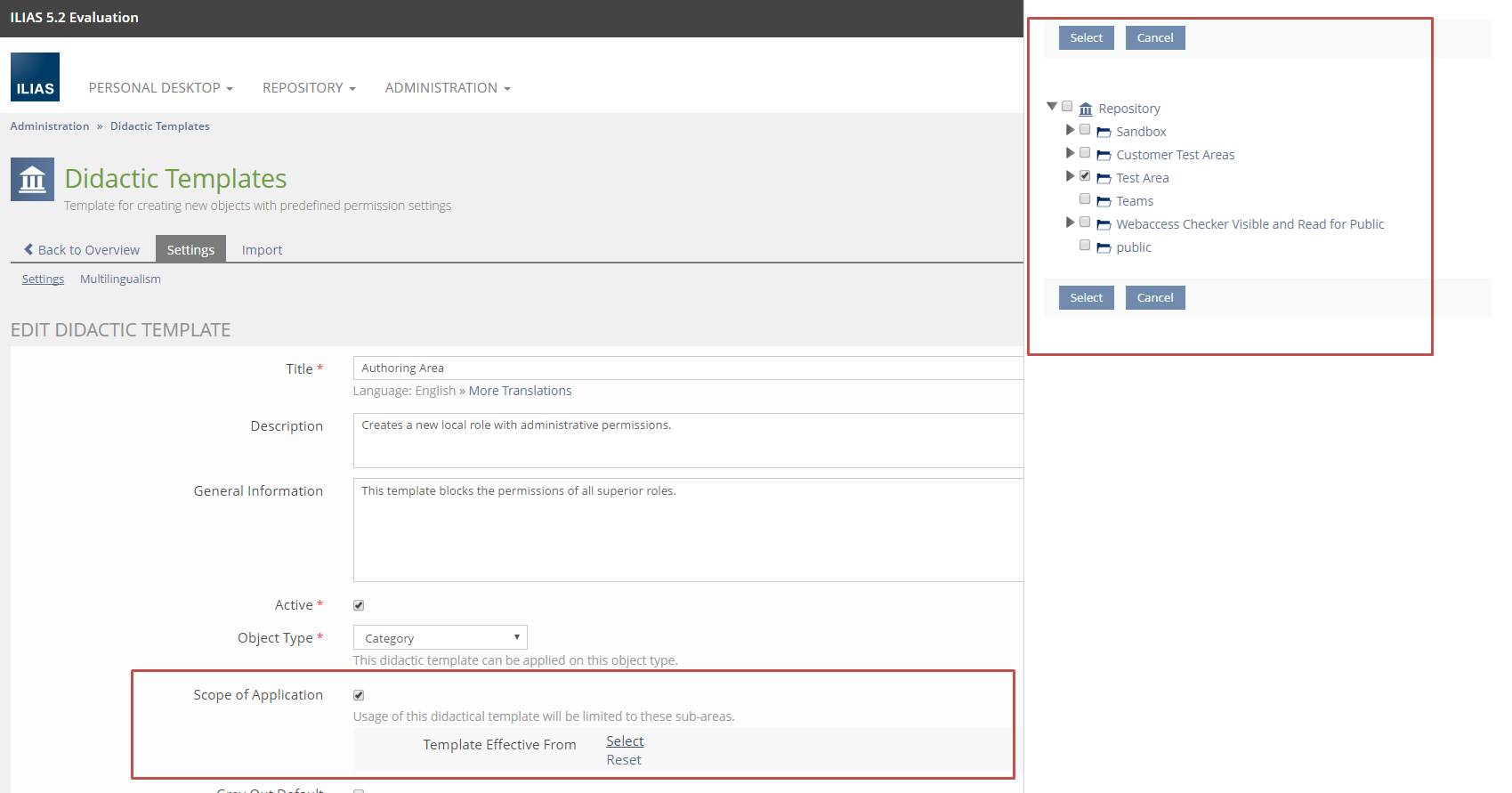
Task: Click the ILIAS logo icon
Action: pyautogui.click(x=35, y=77)
